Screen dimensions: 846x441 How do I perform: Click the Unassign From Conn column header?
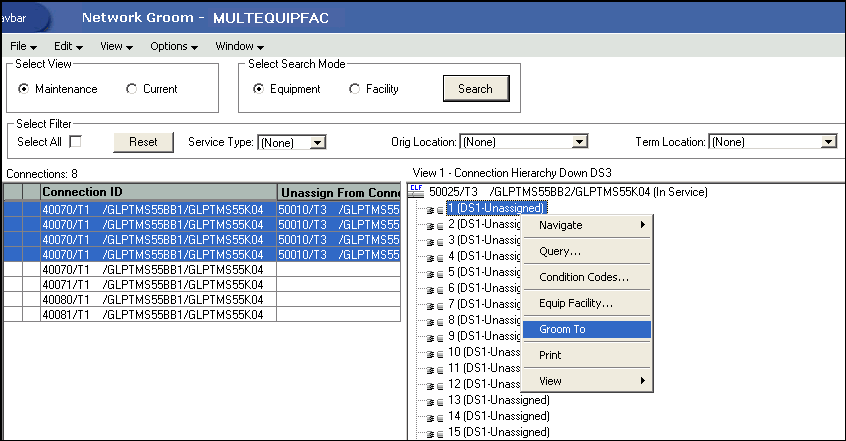coord(339,193)
